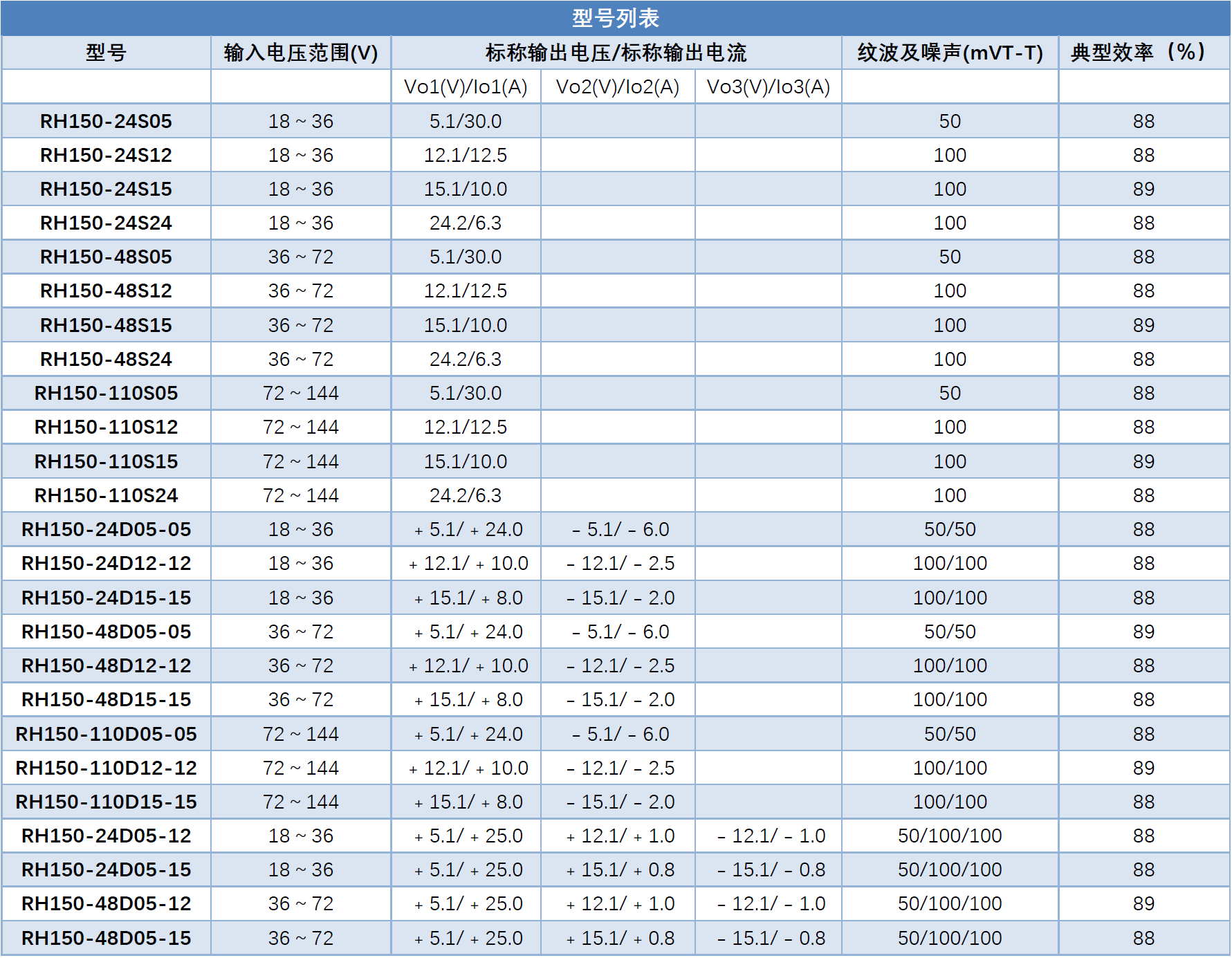Select model cell RH150-48D15-15
Image resolution: width=1232 pixels, height=958 pixels.
tap(106, 699)
